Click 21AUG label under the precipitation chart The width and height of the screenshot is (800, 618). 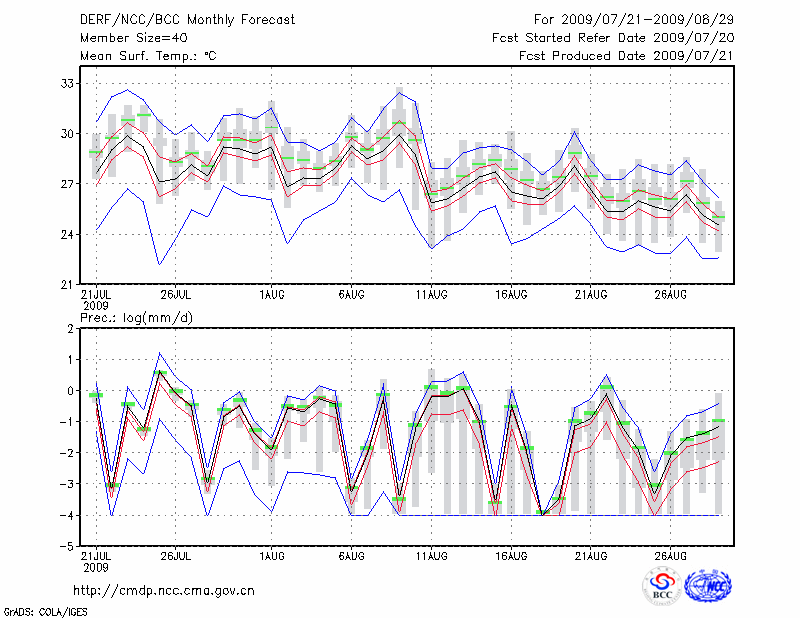(591, 557)
